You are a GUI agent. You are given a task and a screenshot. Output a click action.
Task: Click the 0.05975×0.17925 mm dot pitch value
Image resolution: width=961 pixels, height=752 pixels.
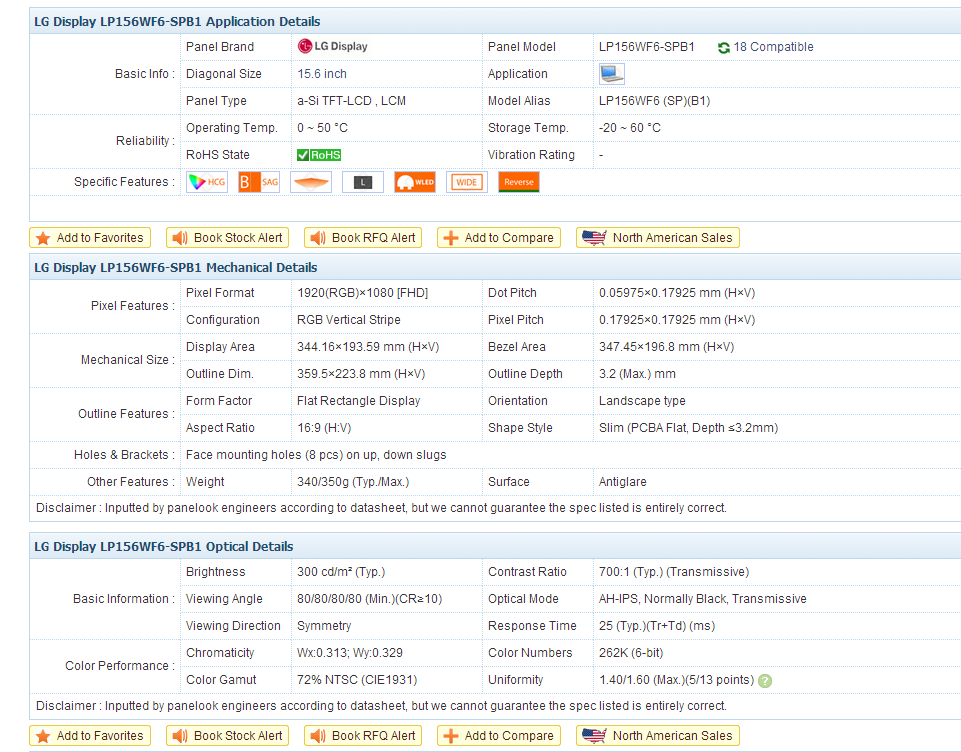pyautogui.click(x=677, y=293)
